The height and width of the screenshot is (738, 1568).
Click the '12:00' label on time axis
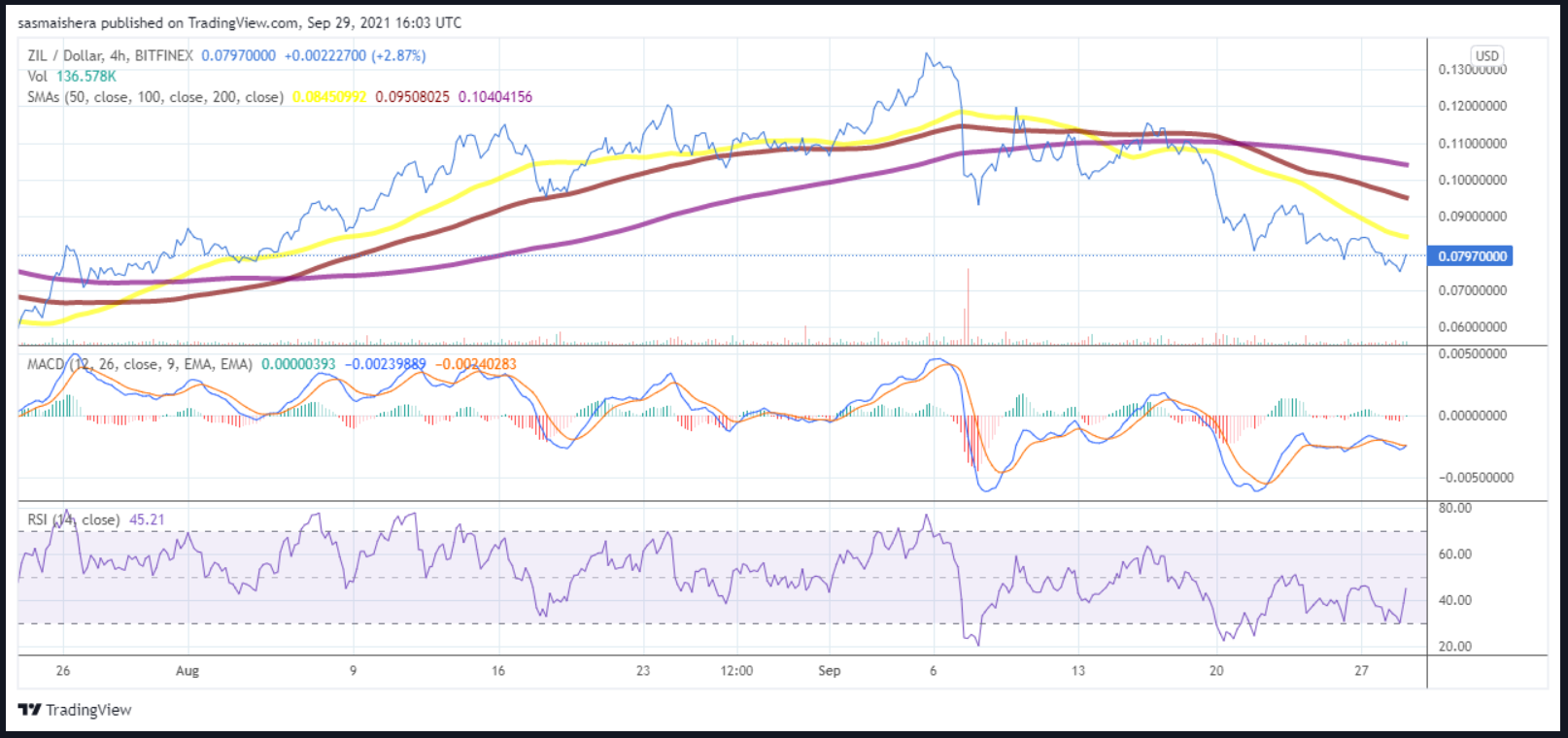[736, 670]
